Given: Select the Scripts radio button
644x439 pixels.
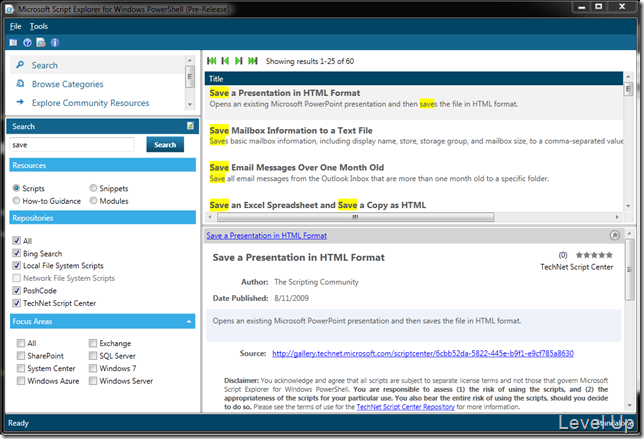Looking at the screenshot, I should point(16,188).
